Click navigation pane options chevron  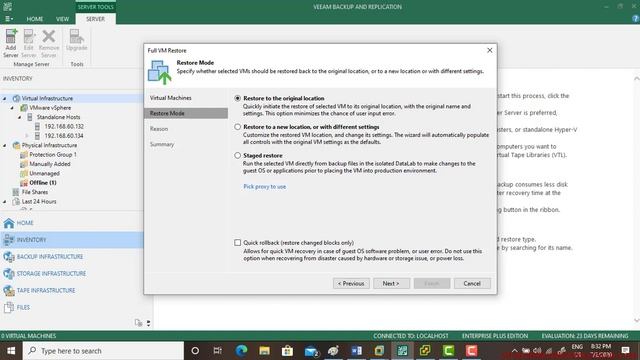[149, 323]
